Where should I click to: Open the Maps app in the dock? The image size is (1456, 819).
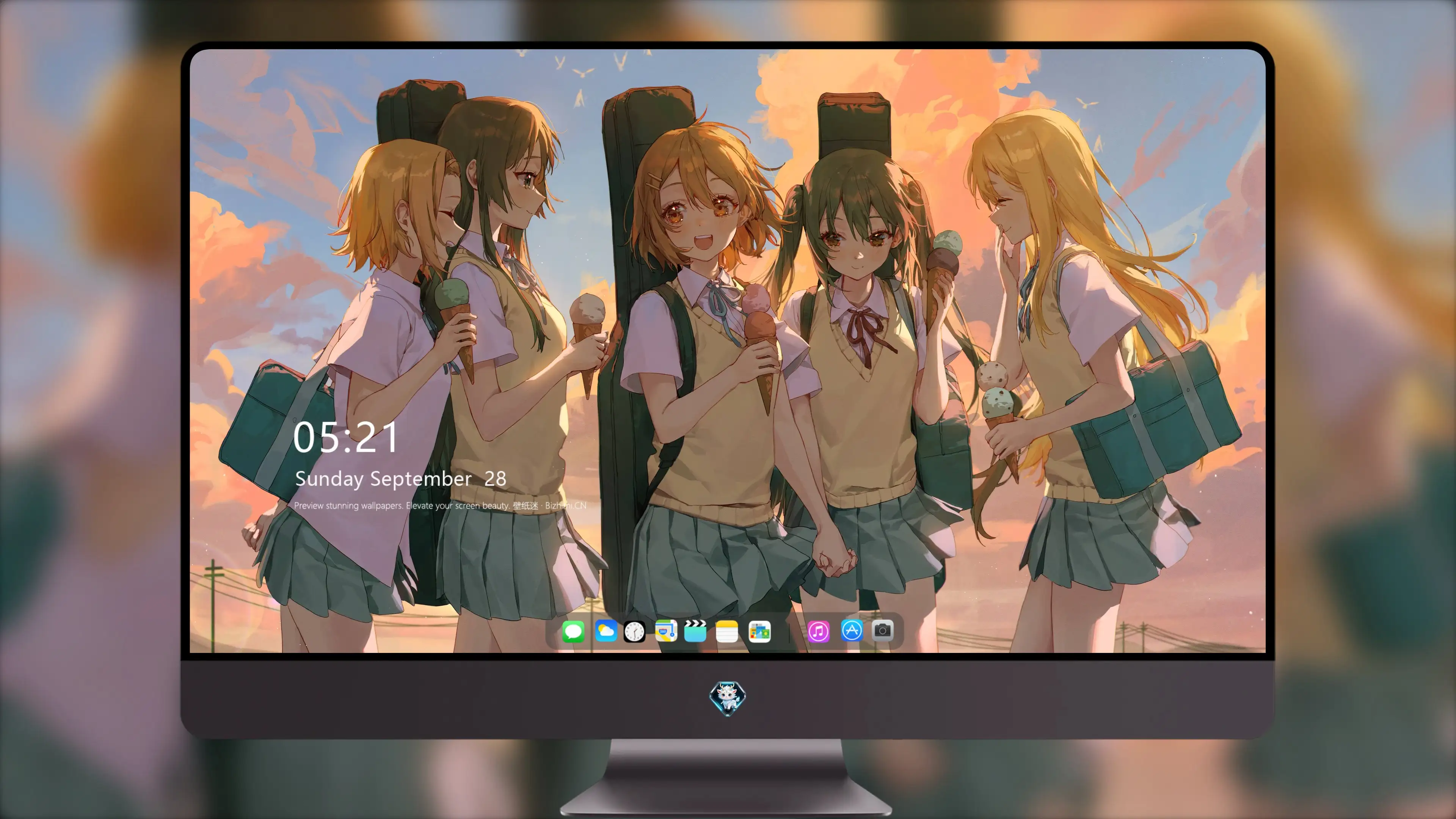click(666, 631)
